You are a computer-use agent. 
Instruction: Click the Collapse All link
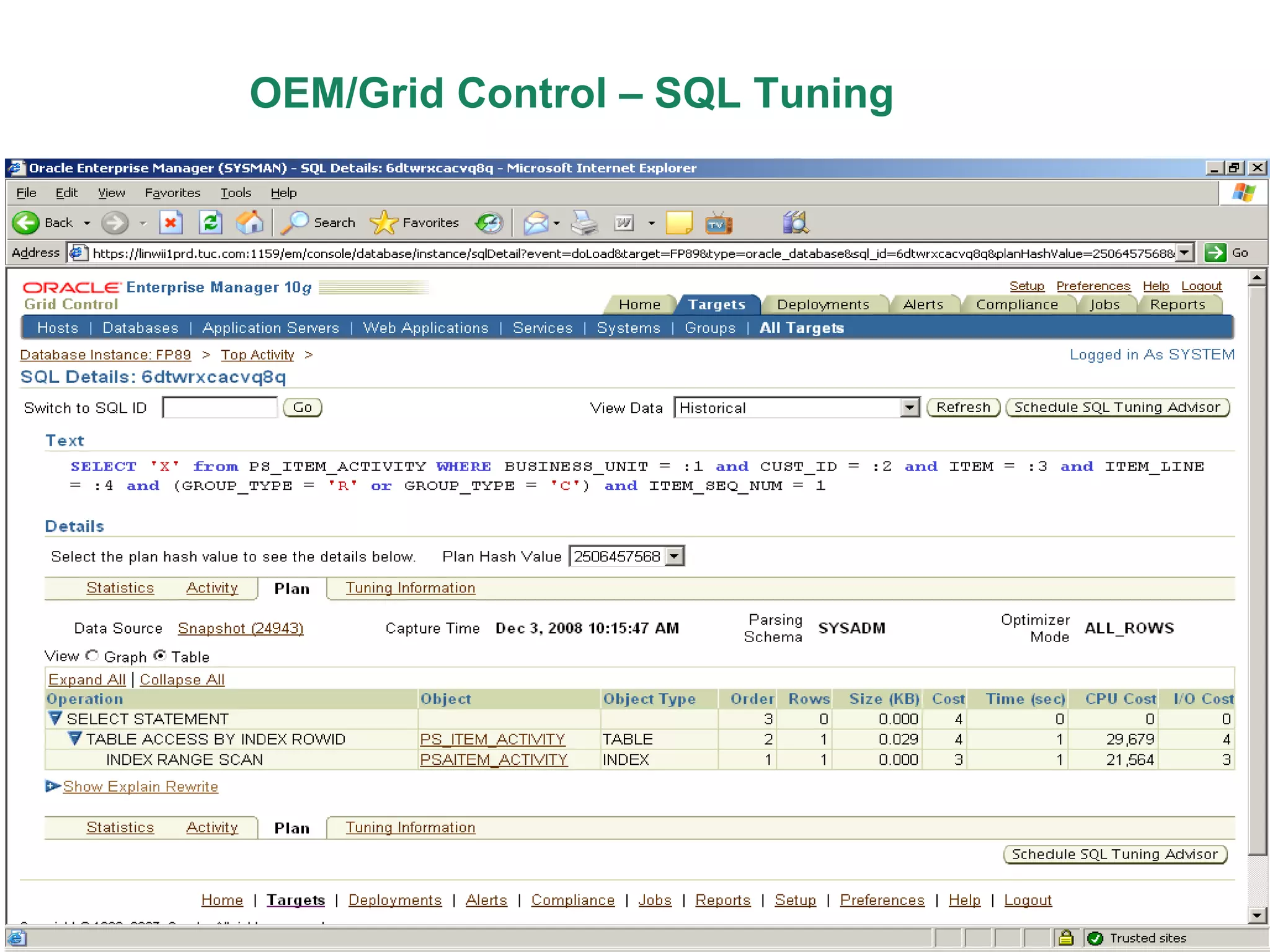pyautogui.click(x=182, y=679)
